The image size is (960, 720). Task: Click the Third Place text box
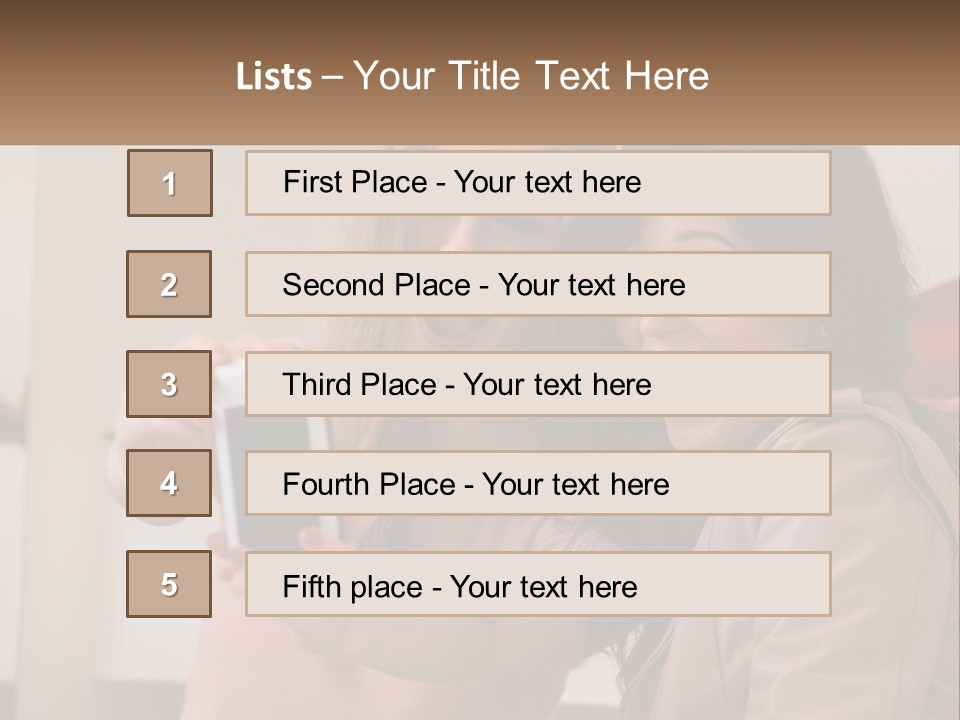[x=538, y=384]
